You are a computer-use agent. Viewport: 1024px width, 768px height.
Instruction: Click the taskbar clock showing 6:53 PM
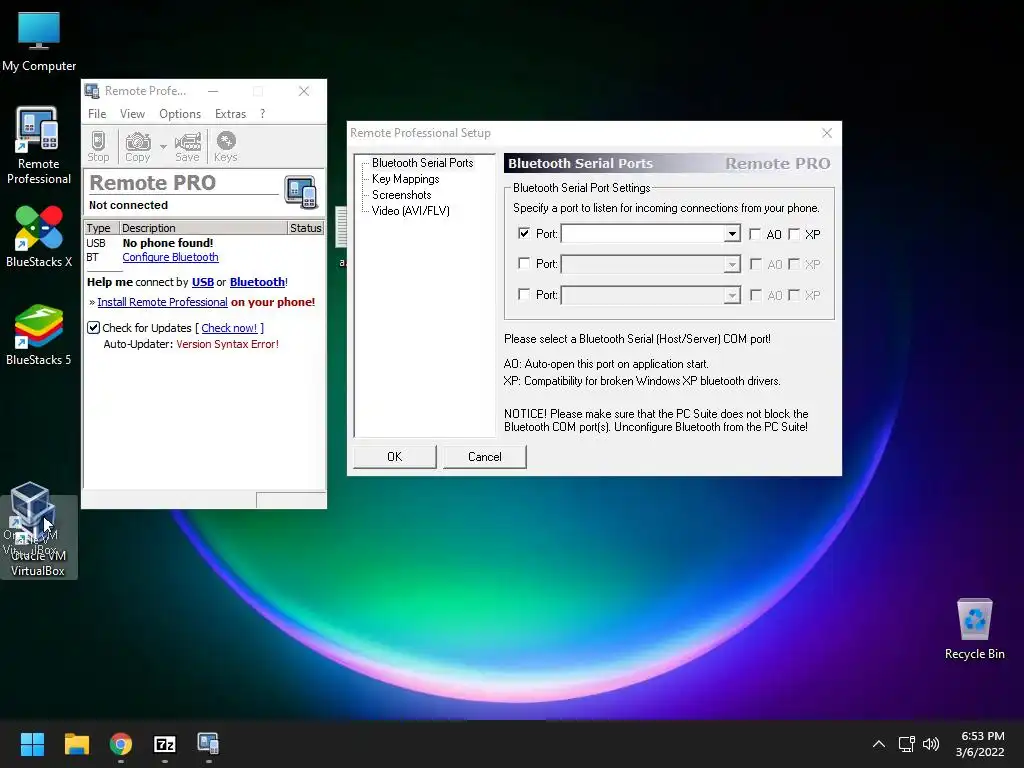pos(980,744)
